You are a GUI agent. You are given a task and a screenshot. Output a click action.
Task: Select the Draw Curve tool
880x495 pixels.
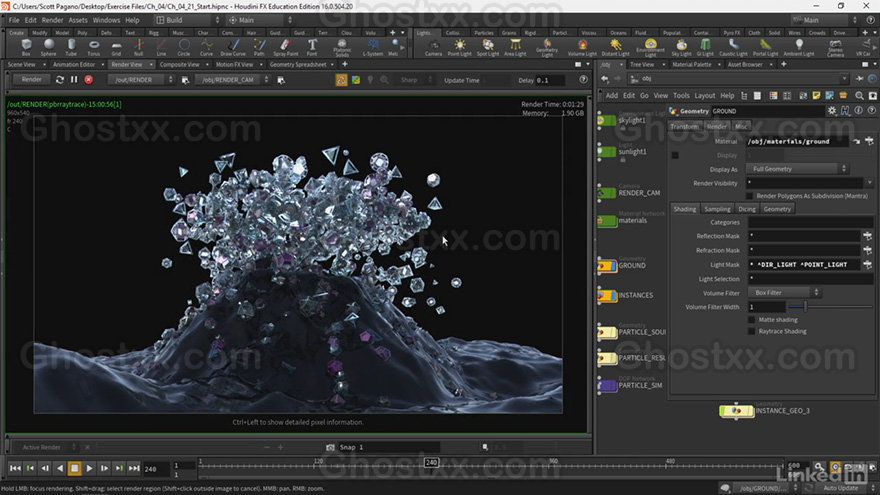pos(233,47)
